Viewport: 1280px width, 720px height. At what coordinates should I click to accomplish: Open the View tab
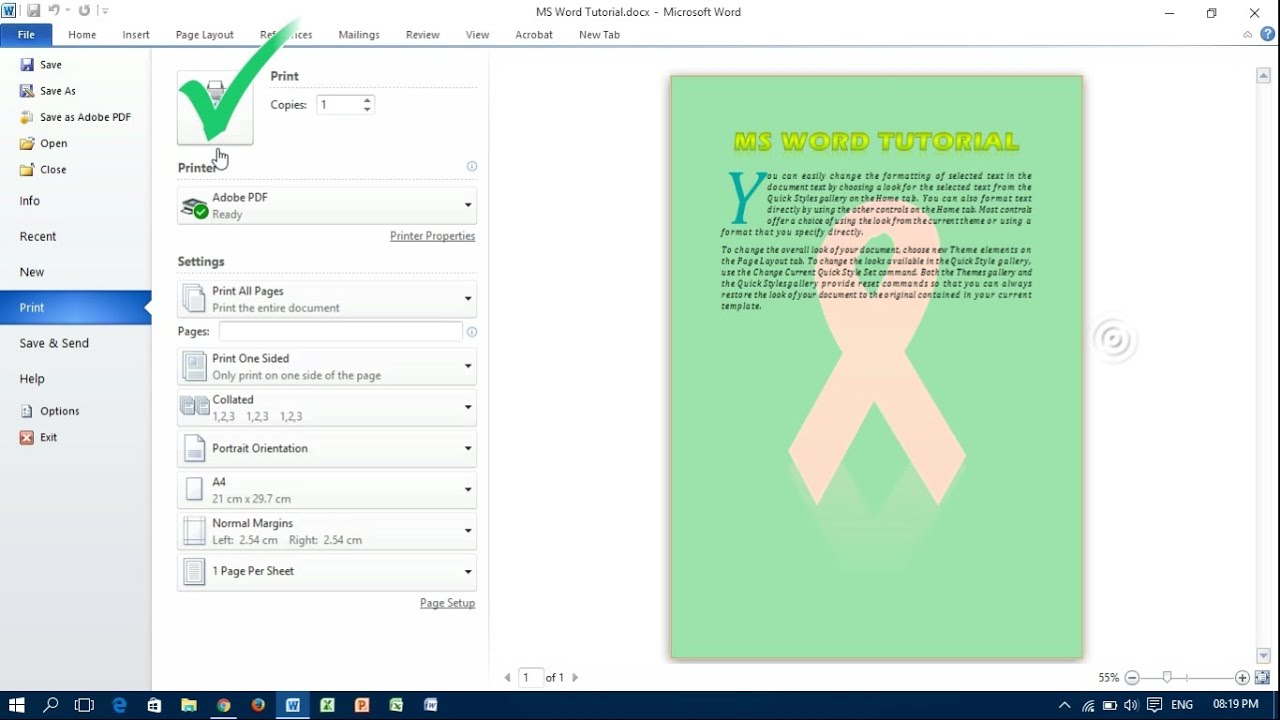(x=477, y=34)
